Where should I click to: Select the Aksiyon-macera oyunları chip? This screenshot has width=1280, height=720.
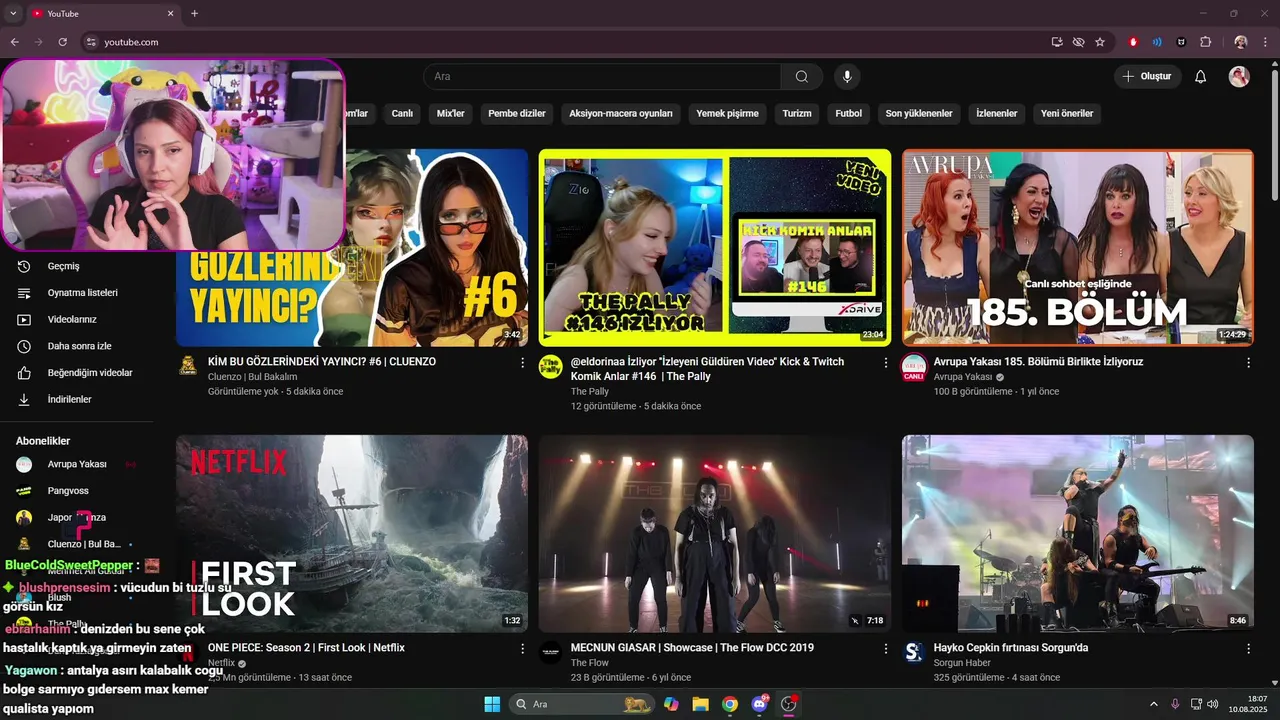621,113
